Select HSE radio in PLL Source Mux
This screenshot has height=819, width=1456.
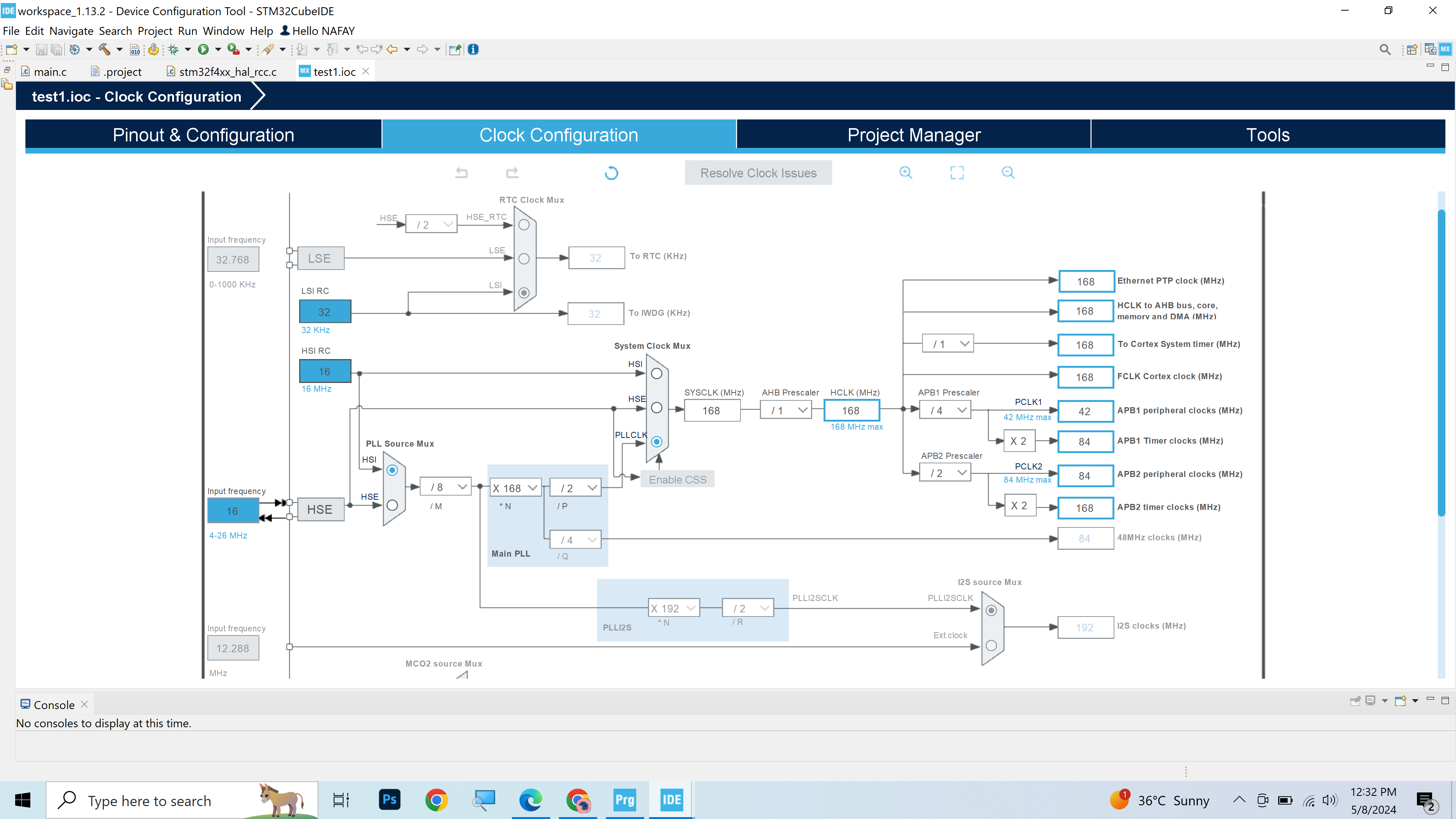point(392,505)
